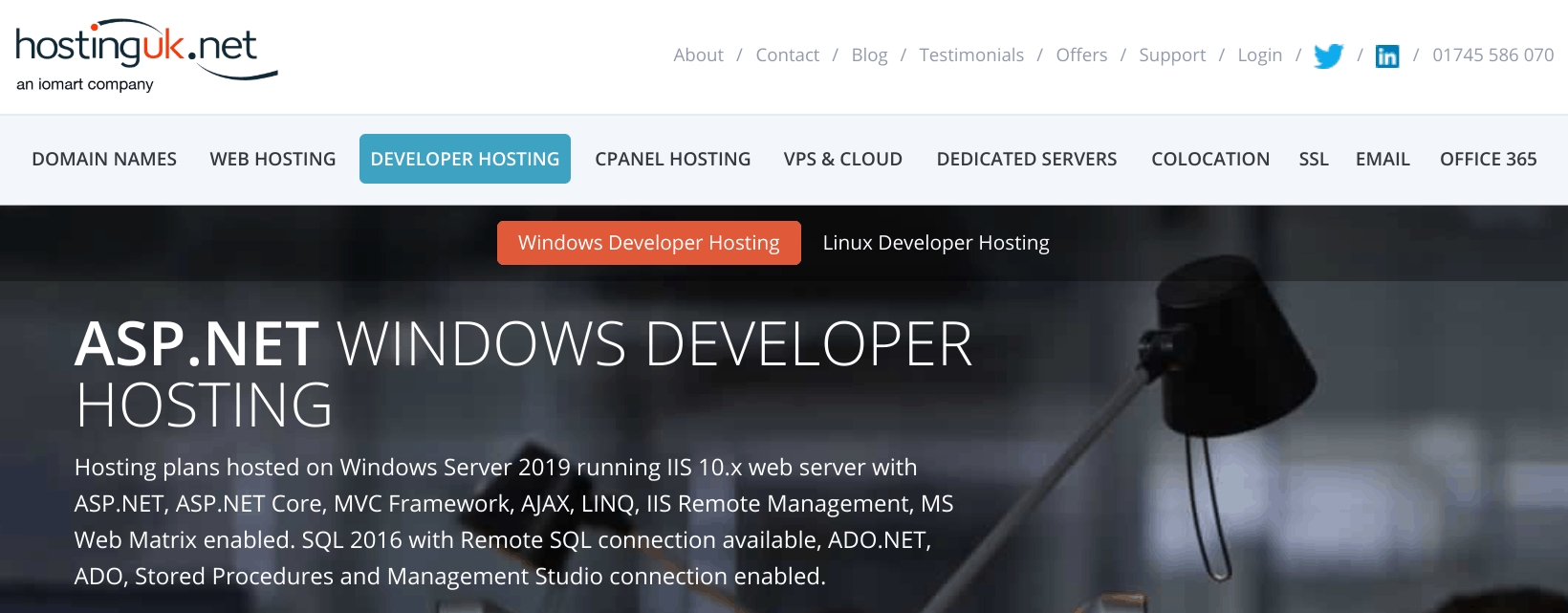Viewport: 1568px width, 613px height.
Task: Go to the VPS & Cloud menu item
Action: (x=842, y=159)
